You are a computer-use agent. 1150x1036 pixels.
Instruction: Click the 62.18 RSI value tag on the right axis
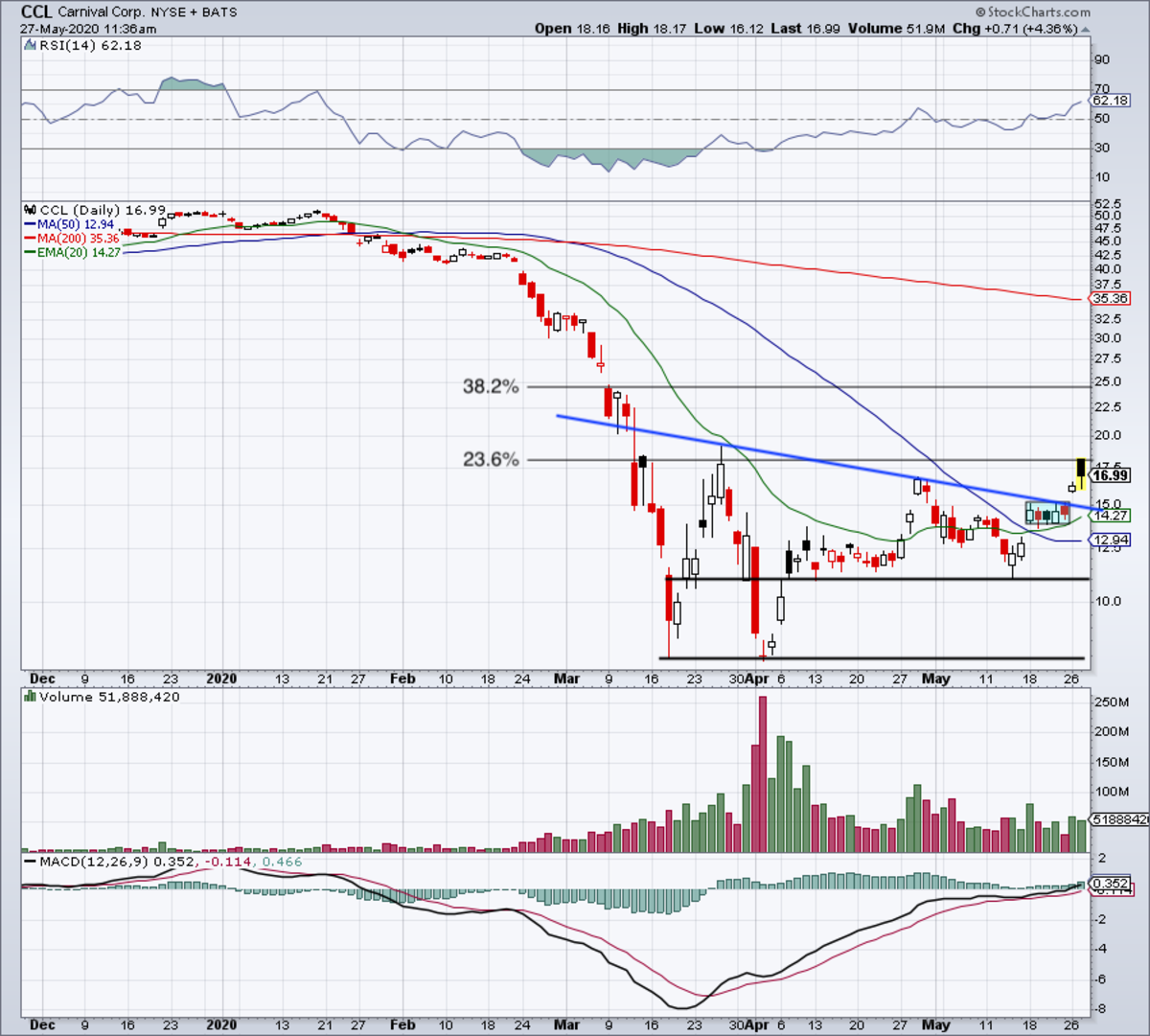[1110, 100]
